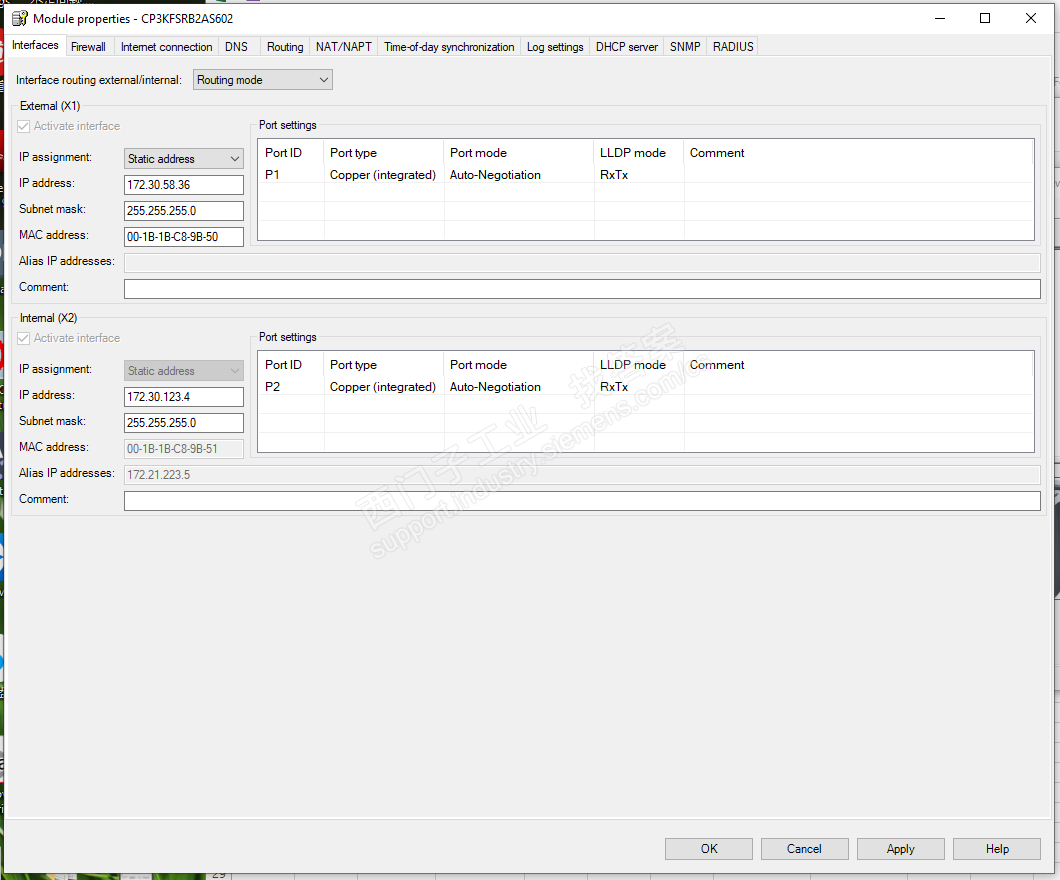This screenshot has height=880, width=1060.
Task: Open the Log settings tab
Action: [554, 47]
